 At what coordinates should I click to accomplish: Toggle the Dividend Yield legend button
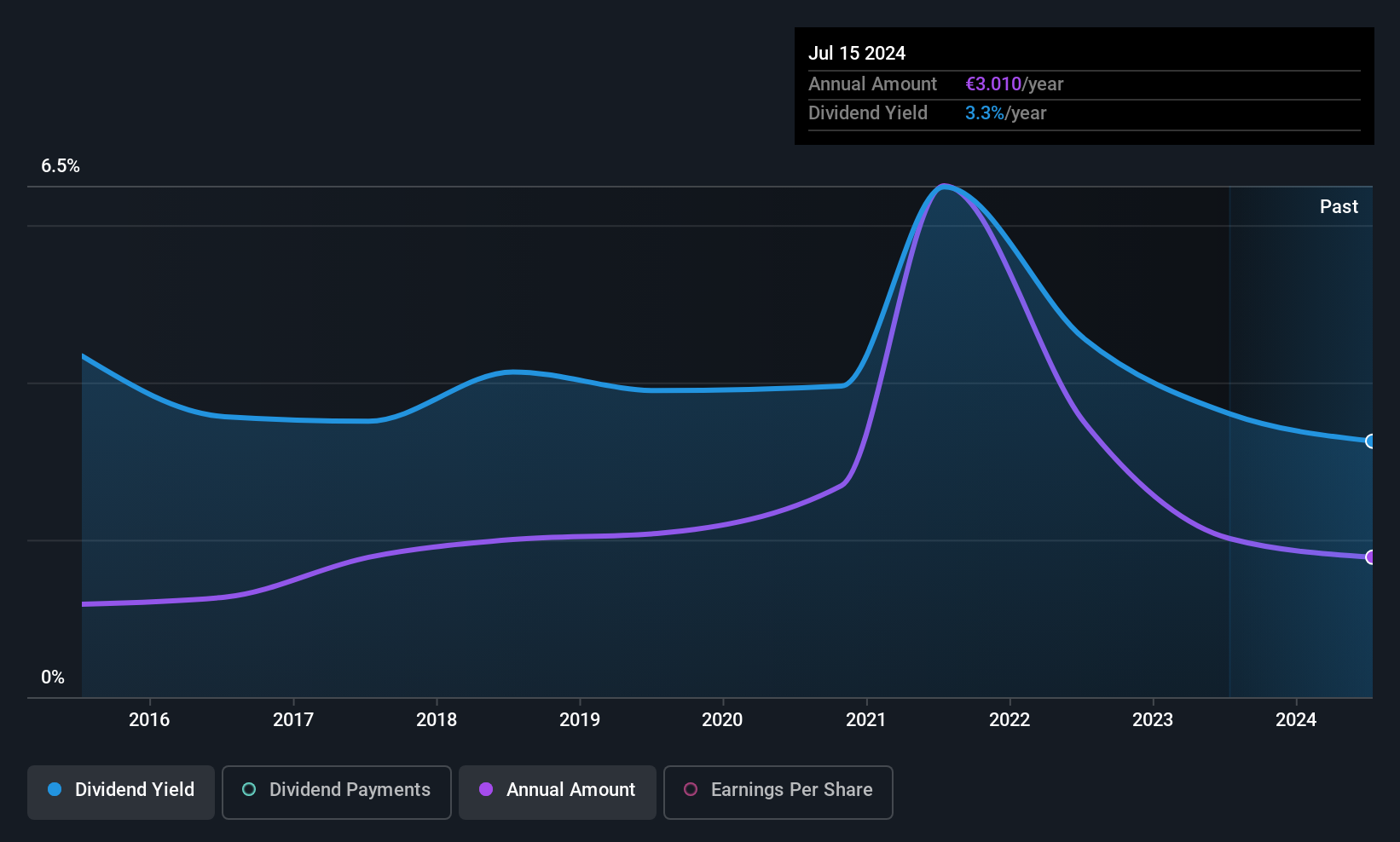(121, 792)
